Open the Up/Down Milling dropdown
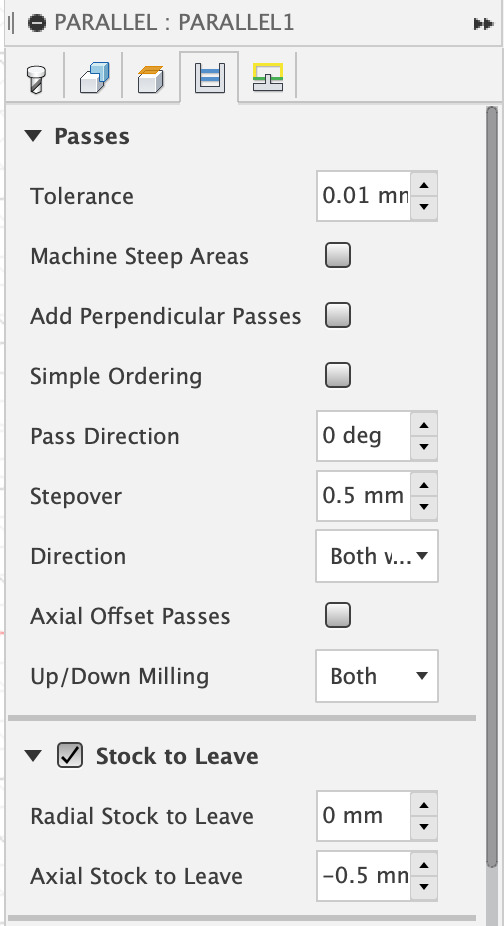Screen dimensions: 504x926 click(x=377, y=676)
